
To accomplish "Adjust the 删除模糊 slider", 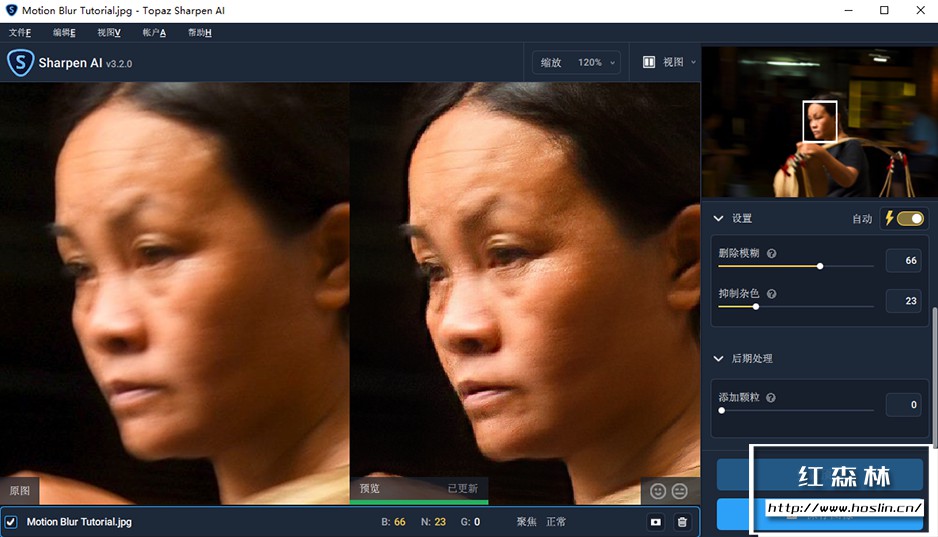I will click(796, 266).
